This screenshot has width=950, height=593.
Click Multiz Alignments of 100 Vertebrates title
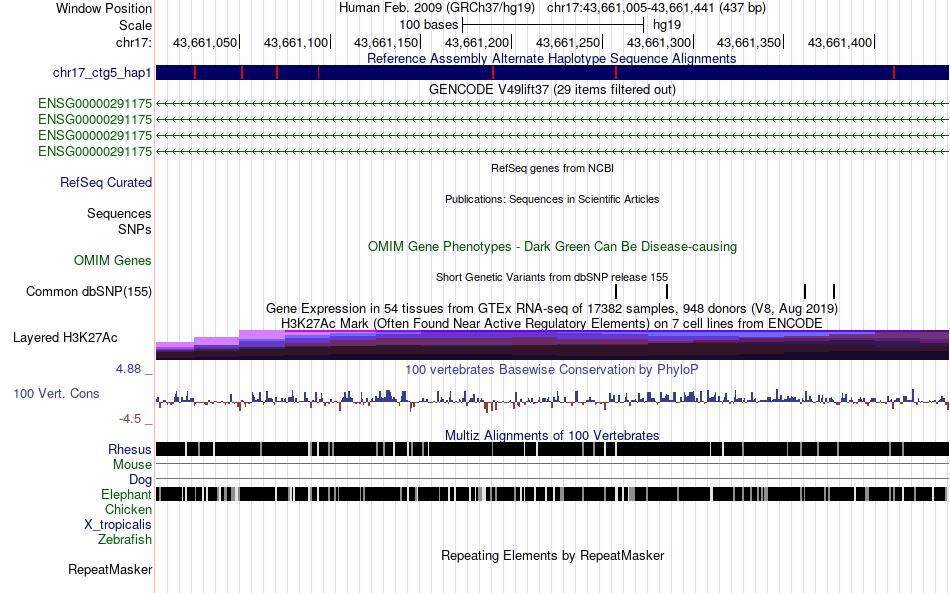(x=552, y=436)
